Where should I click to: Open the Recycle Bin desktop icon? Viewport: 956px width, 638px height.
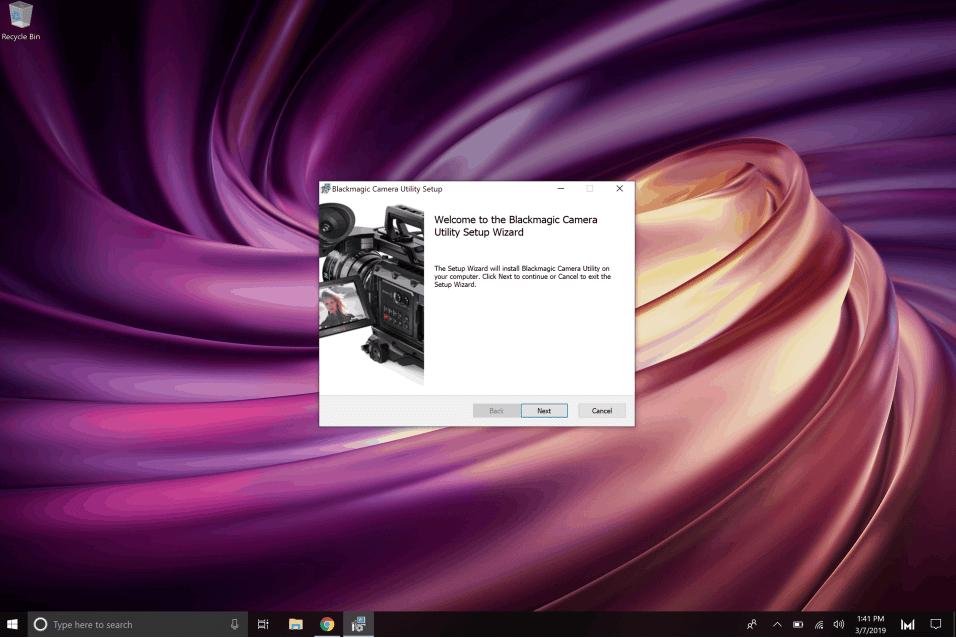[21, 21]
